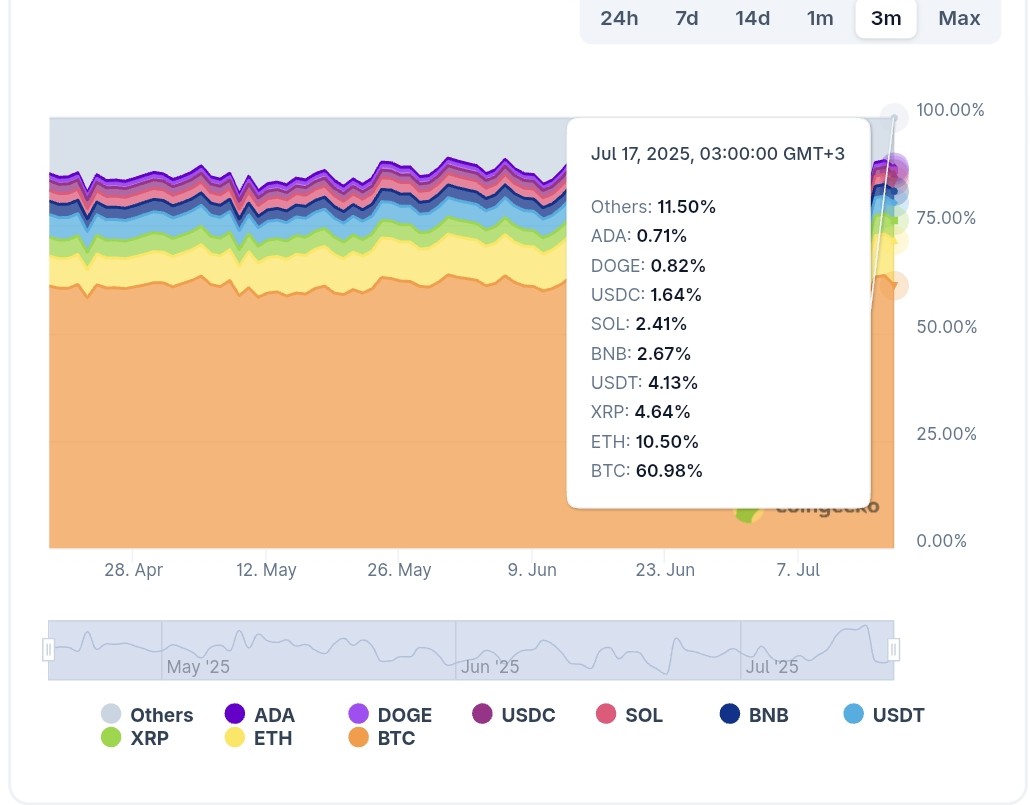Hide the SOL series via legend
1030x805 pixels.
629,714
